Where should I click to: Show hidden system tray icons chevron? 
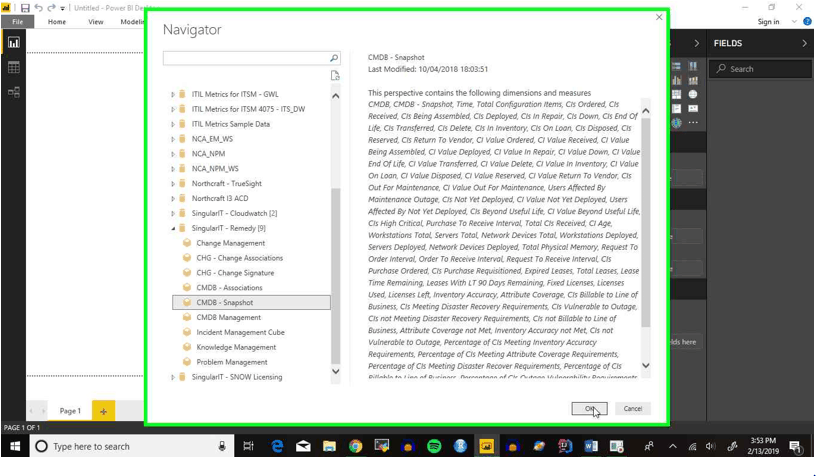coord(672,446)
